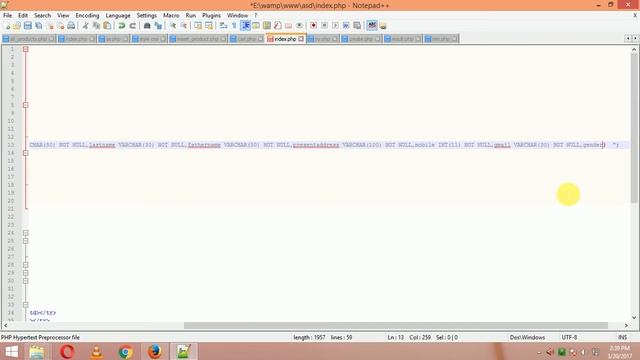640x360 pixels.
Task: Collapse the fold marker on line 14
Action: click(x=26, y=153)
